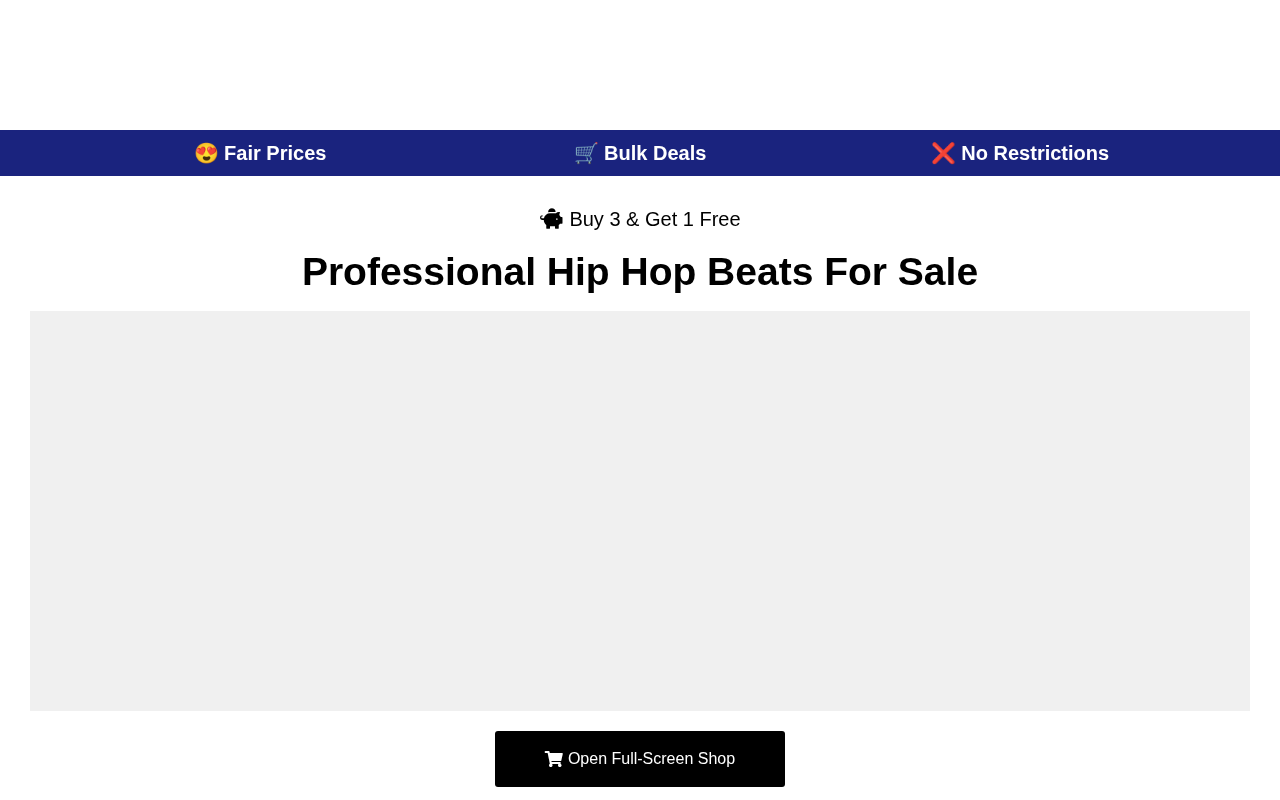The width and height of the screenshot is (1280, 800).
Task: Click the cart icon inside the black button
Action: tap(554, 759)
